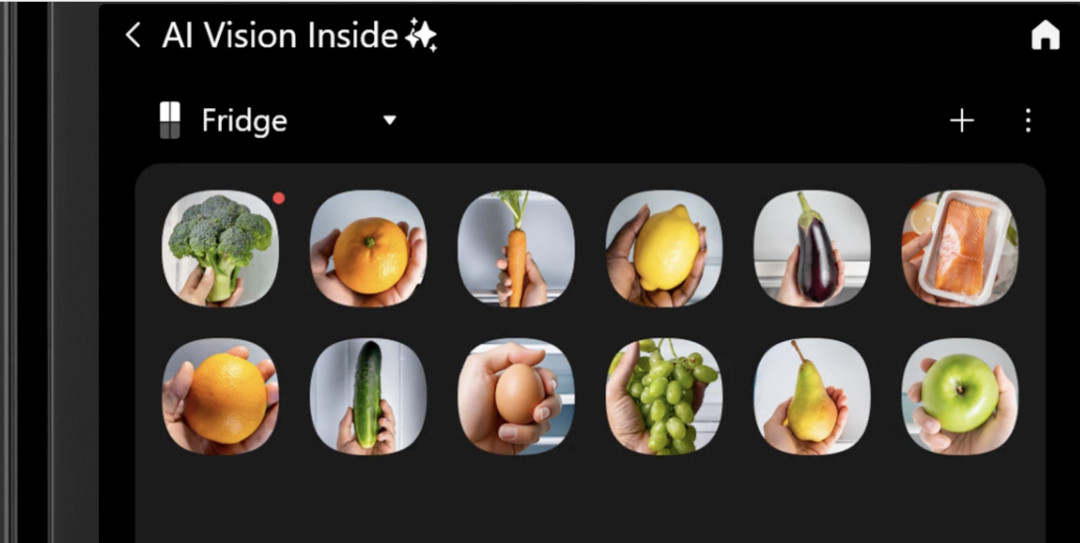Image resolution: width=1080 pixels, height=543 pixels.
Task: Open the broccoli item with red dot
Action: 220,249
